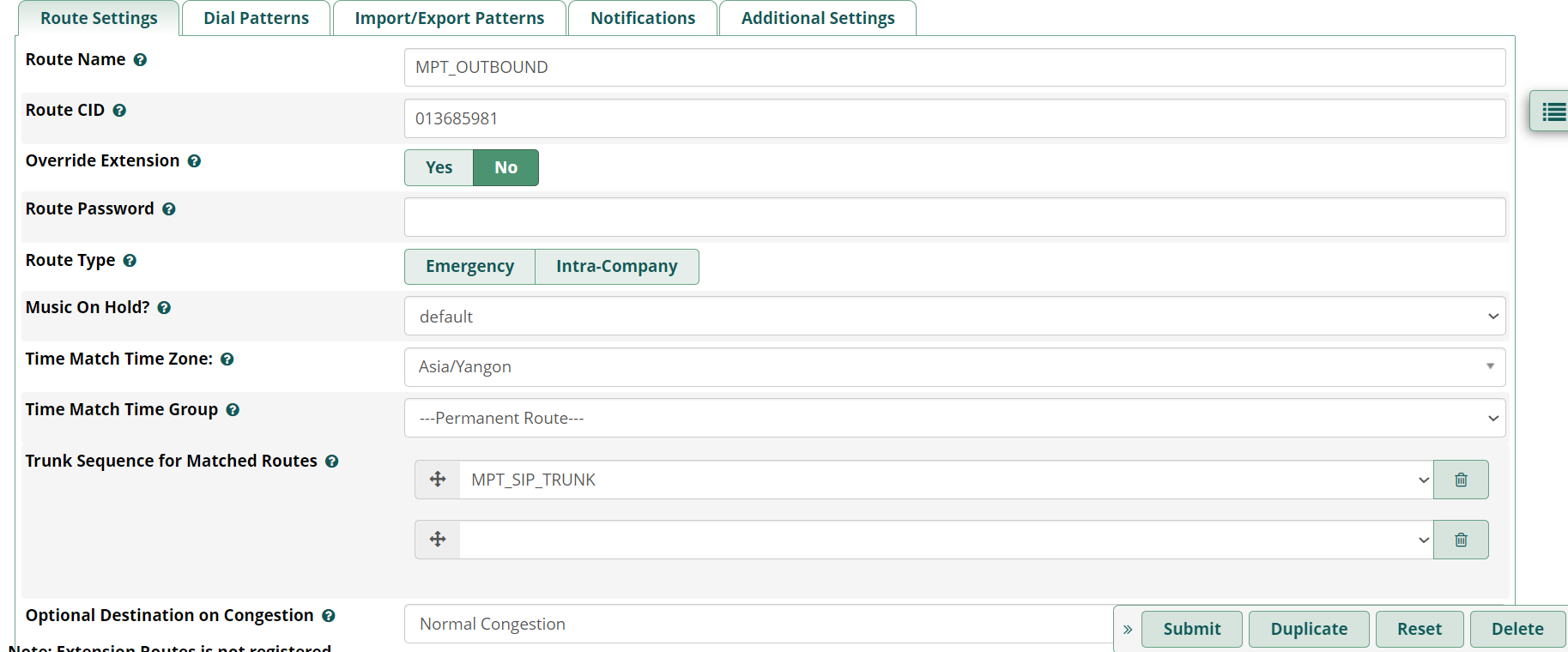The height and width of the screenshot is (652, 1568).
Task: Delete the empty trunk sequence row
Action: (x=1461, y=540)
